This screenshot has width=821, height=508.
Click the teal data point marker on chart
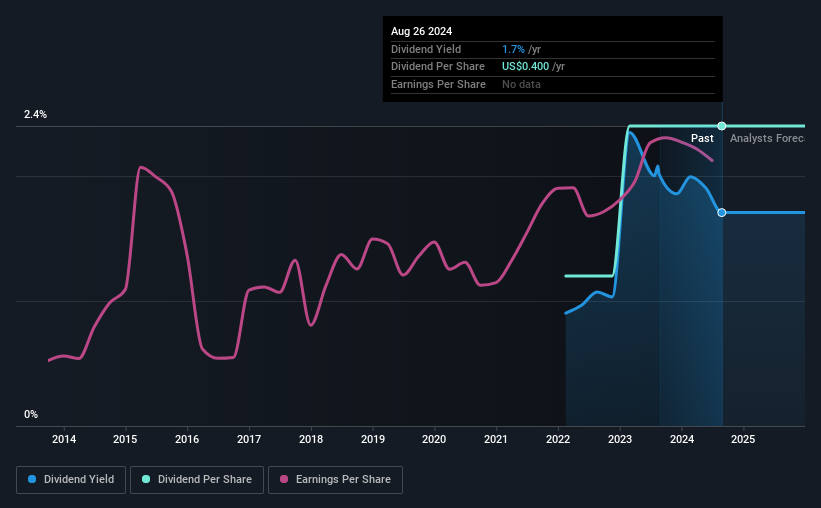(722, 126)
